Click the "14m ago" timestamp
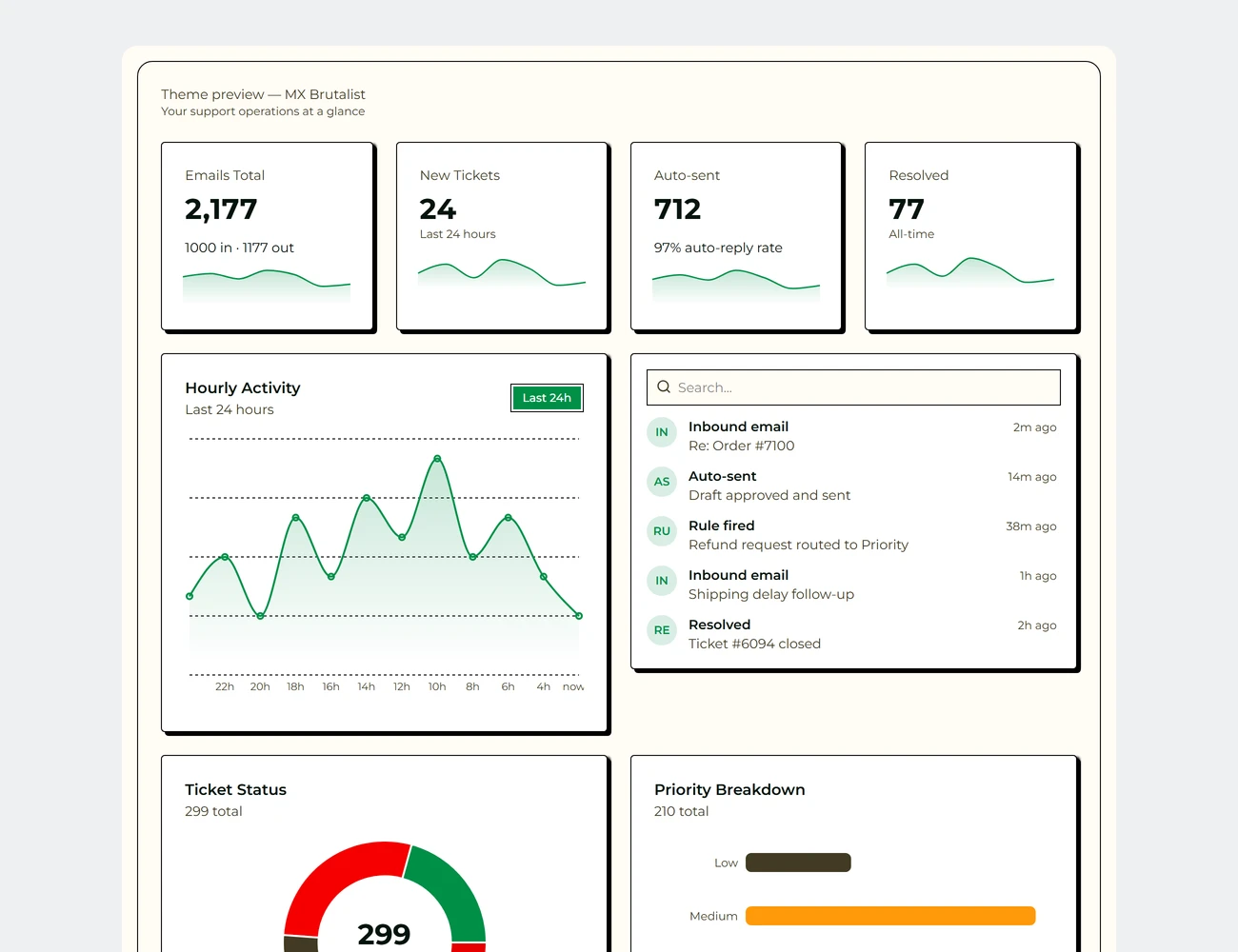The height and width of the screenshot is (952, 1238). pyautogui.click(x=1032, y=477)
